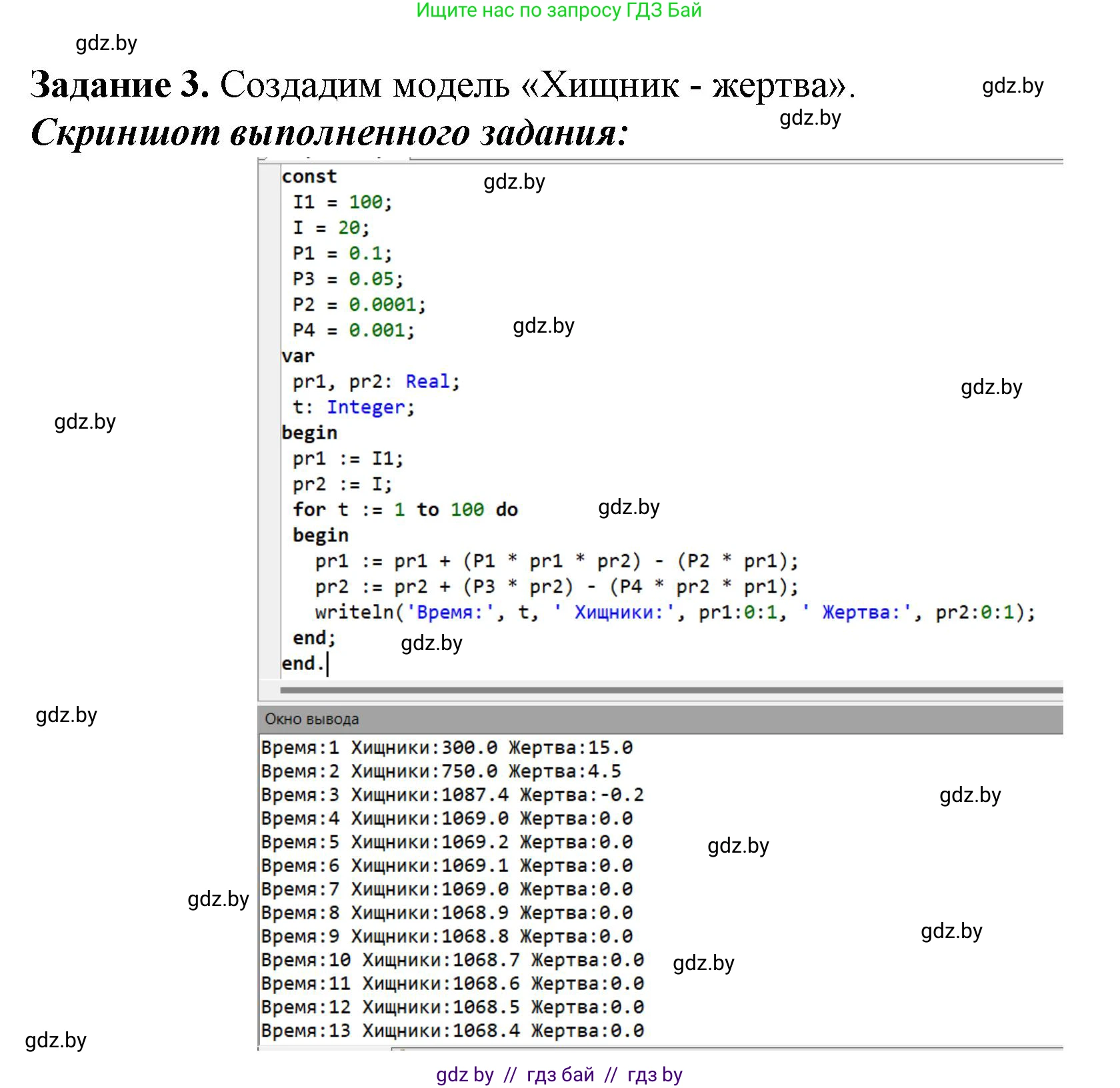The image size is (1120, 1088).
Task: Click the purple «гдз by» link at bottom
Action: [465, 1072]
